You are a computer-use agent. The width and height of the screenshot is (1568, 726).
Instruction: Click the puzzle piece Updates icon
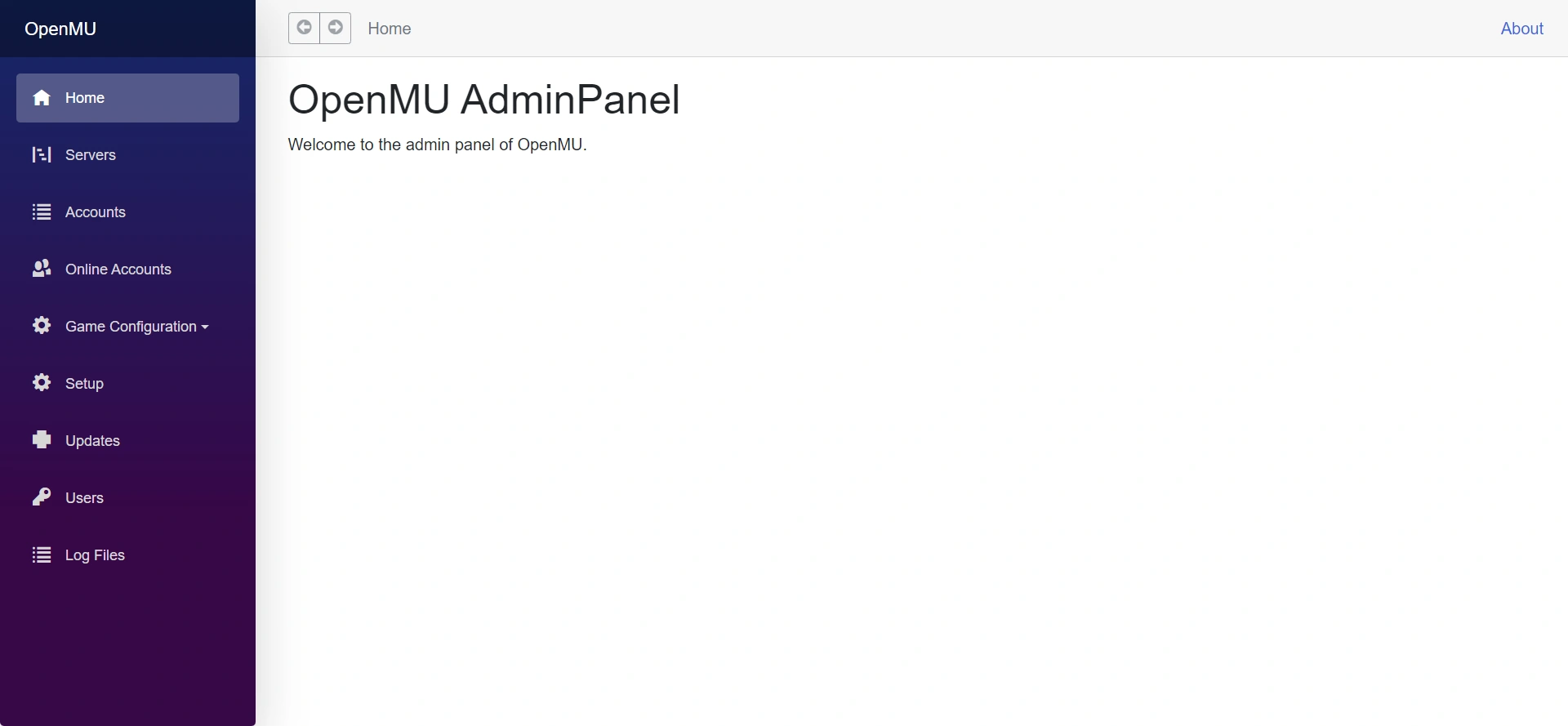(x=42, y=440)
